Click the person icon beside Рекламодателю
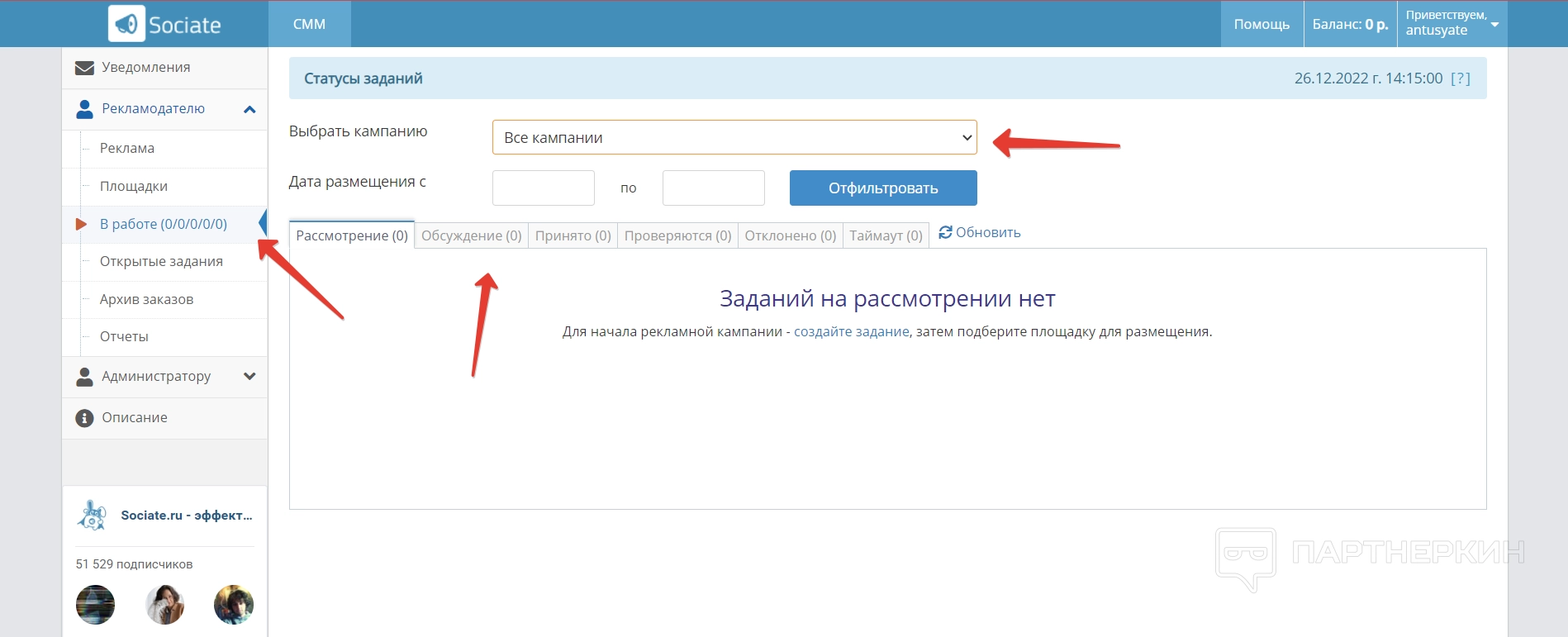 84,109
